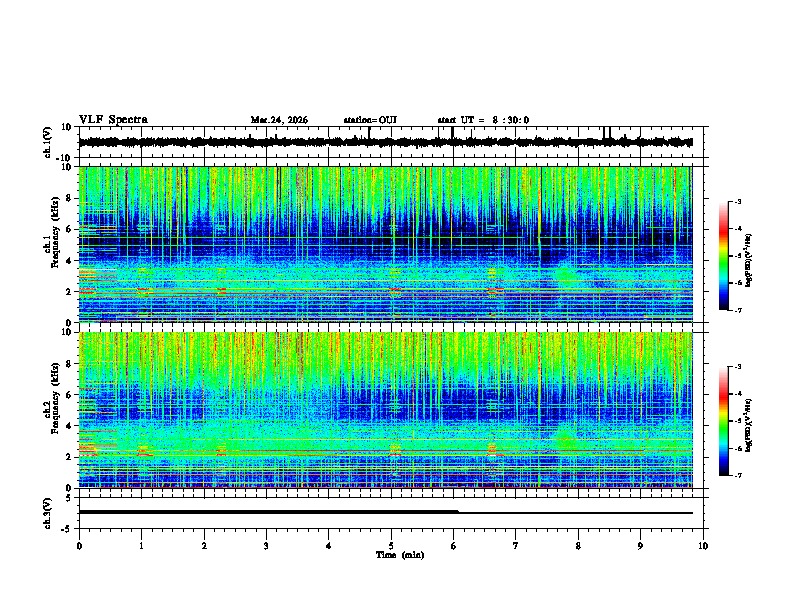Click the ch.2 PSD color bar

pos(723,421)
